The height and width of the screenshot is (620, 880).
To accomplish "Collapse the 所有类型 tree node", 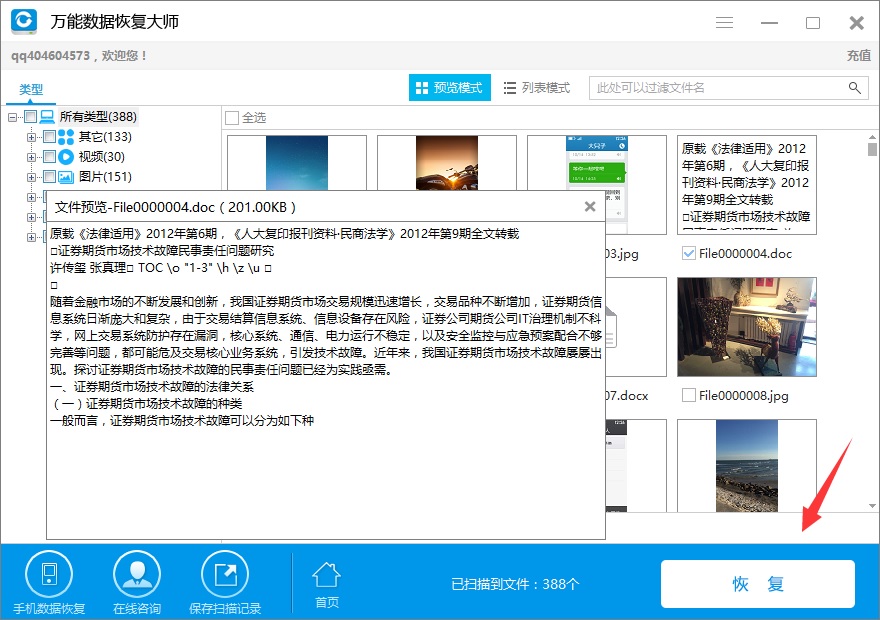I will pyautogui.click(x=12, y=117).
